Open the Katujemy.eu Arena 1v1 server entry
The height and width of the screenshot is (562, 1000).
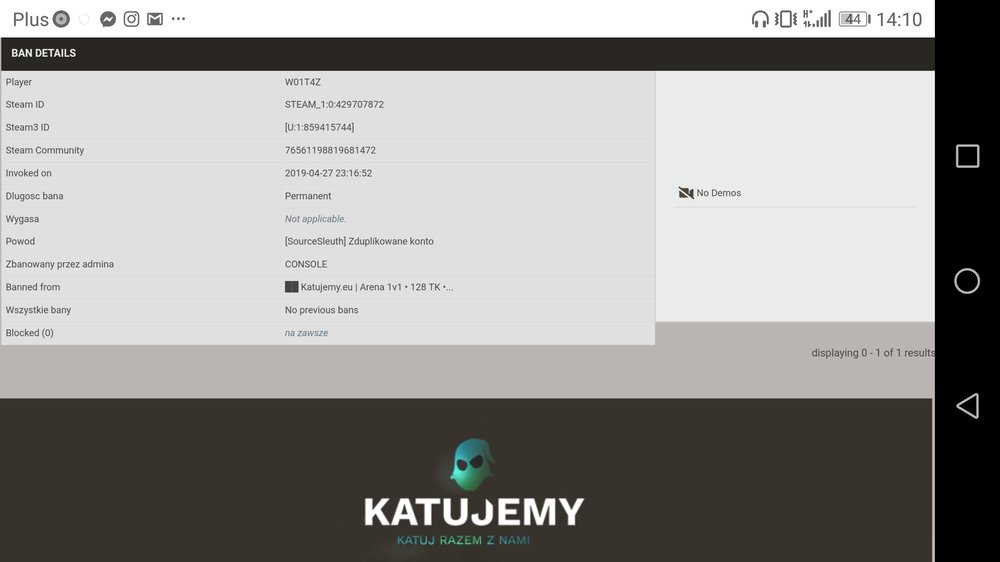(x=377, y=287)
